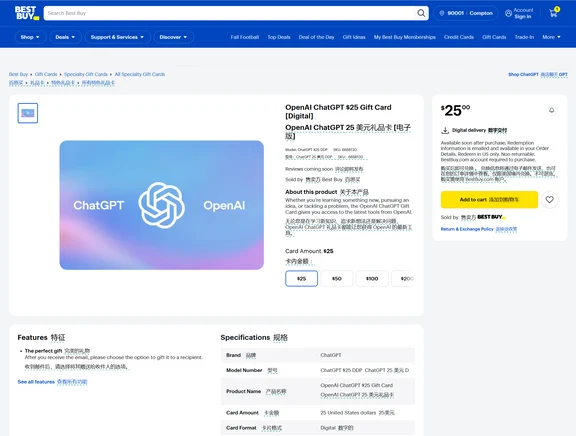The height and width of the screenshot is (436, 576).
Task: Open the Shop ChatGPT link
Action: [x=523, y=74]
